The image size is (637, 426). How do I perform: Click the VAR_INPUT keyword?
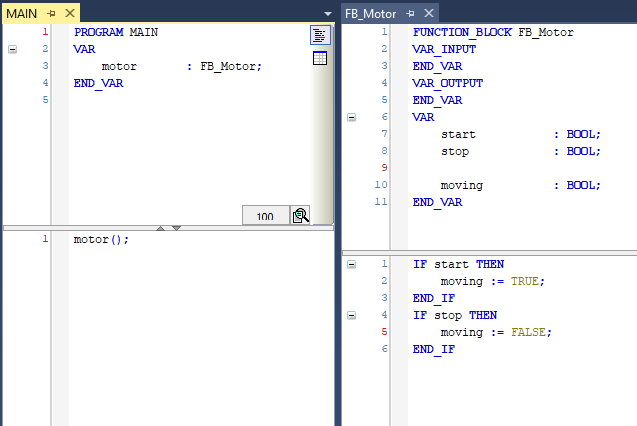coord(444,49)
